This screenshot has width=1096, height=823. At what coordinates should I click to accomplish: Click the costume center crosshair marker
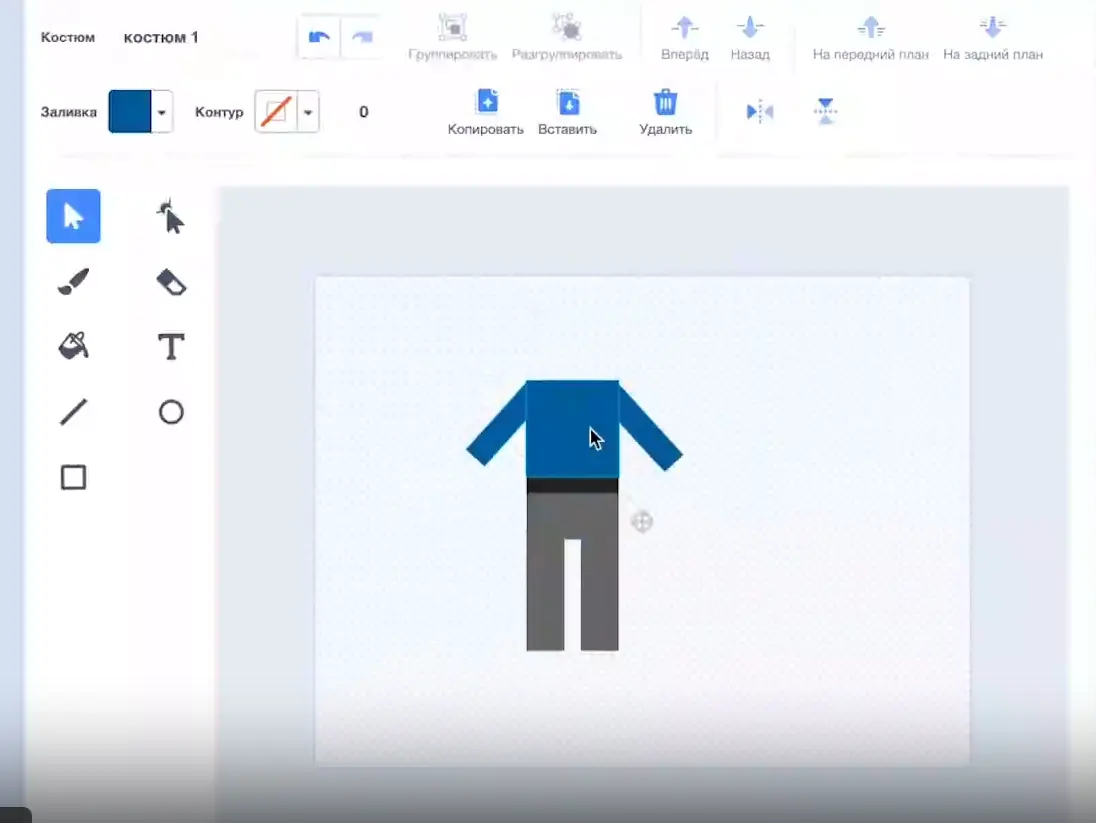click(x=642, y=522)
